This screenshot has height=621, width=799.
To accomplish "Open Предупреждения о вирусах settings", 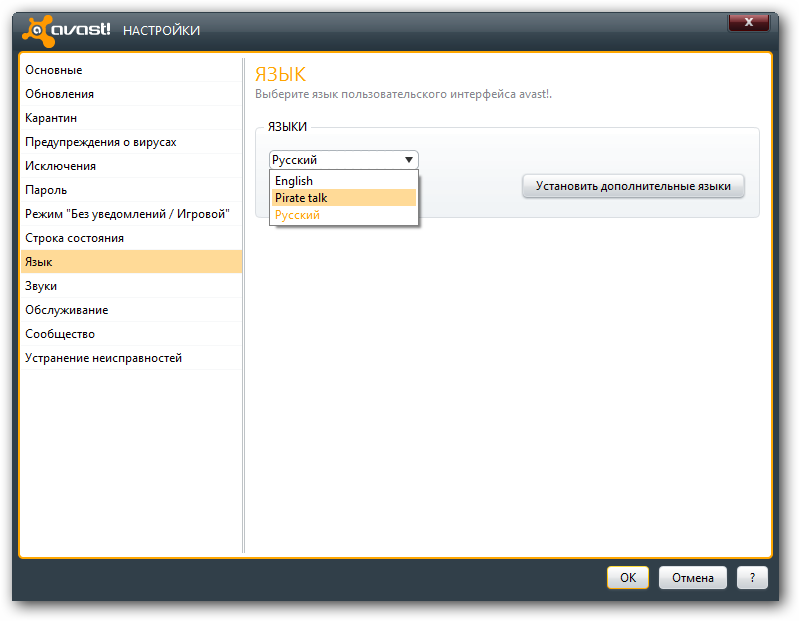I will click(x=131, y=142).
